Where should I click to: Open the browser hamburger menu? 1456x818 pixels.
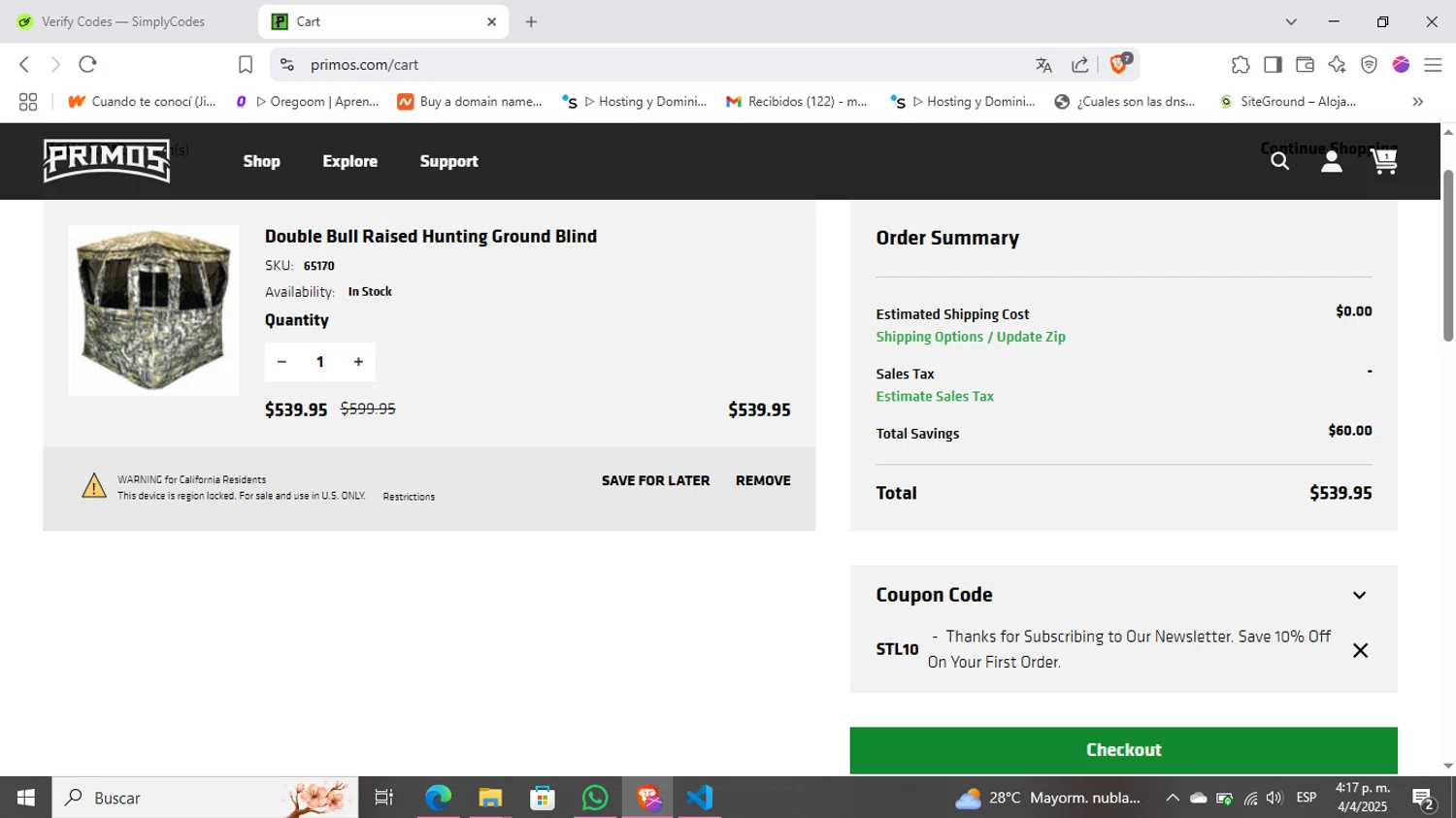pyautogui.click(x=1433, y=65)
